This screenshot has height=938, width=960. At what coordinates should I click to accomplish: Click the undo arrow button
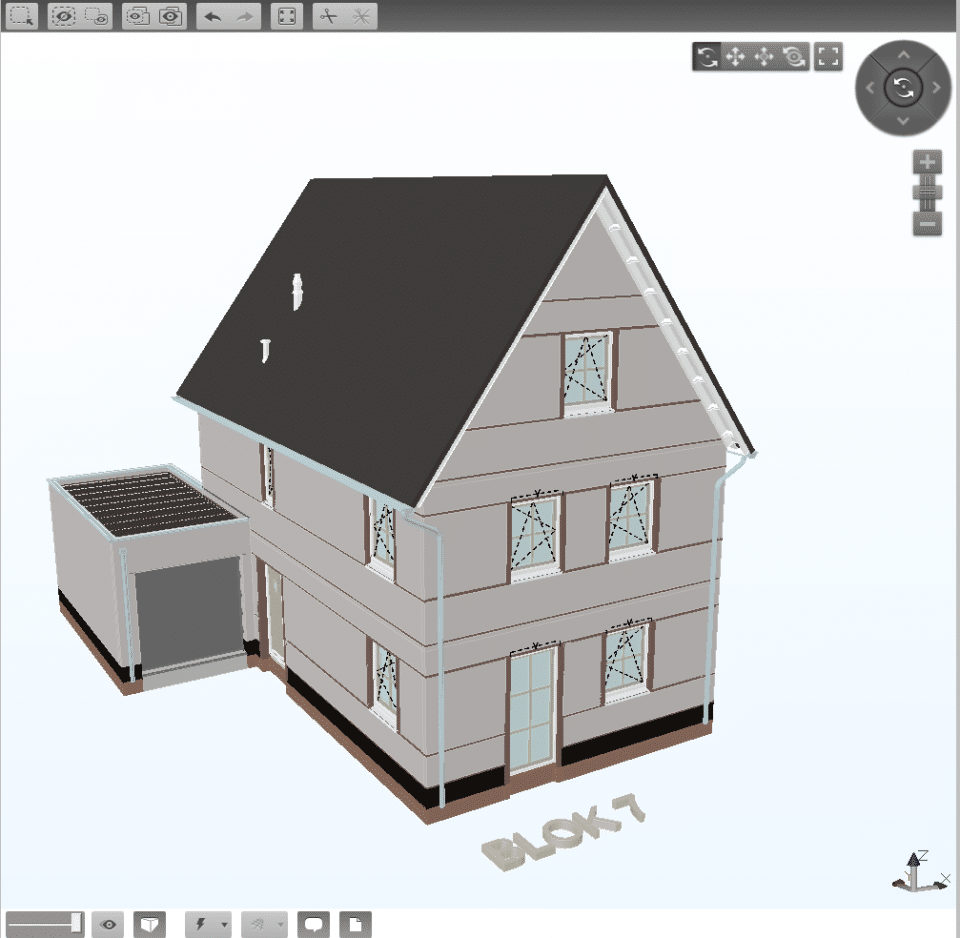212,16
